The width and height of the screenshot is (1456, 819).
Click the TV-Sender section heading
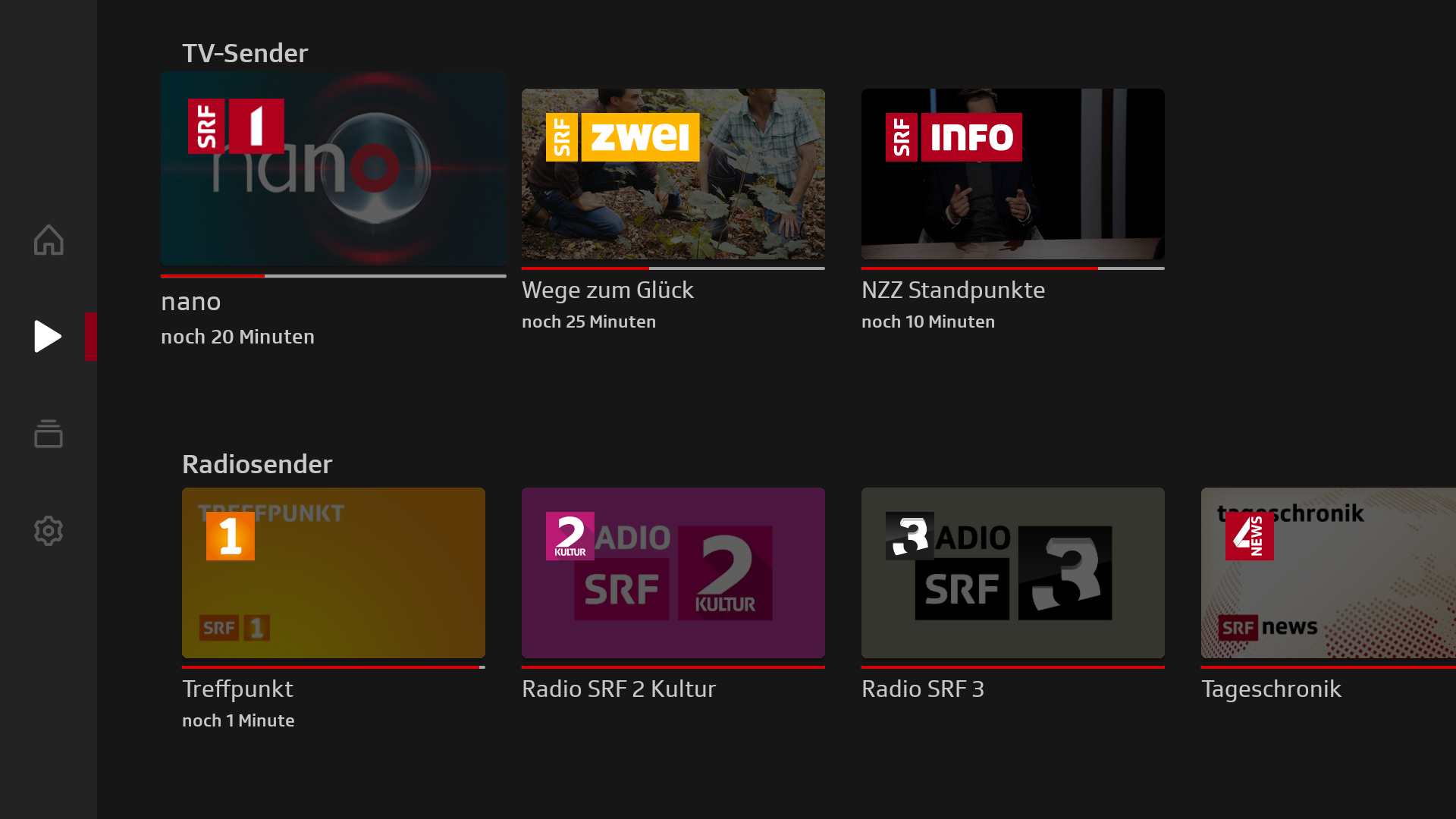(245, 53)
